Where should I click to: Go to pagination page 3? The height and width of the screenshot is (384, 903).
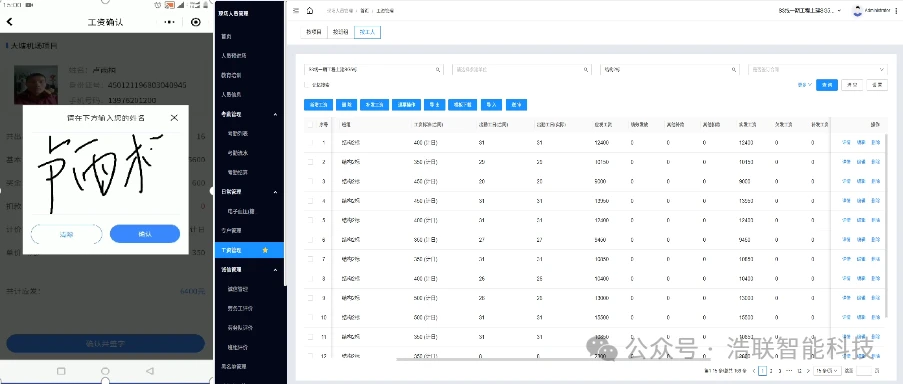780,371
